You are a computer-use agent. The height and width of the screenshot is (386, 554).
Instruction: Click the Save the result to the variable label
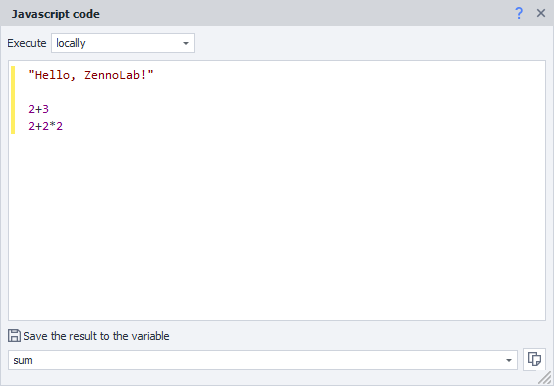pyautogui.click(x=96, y=336)
